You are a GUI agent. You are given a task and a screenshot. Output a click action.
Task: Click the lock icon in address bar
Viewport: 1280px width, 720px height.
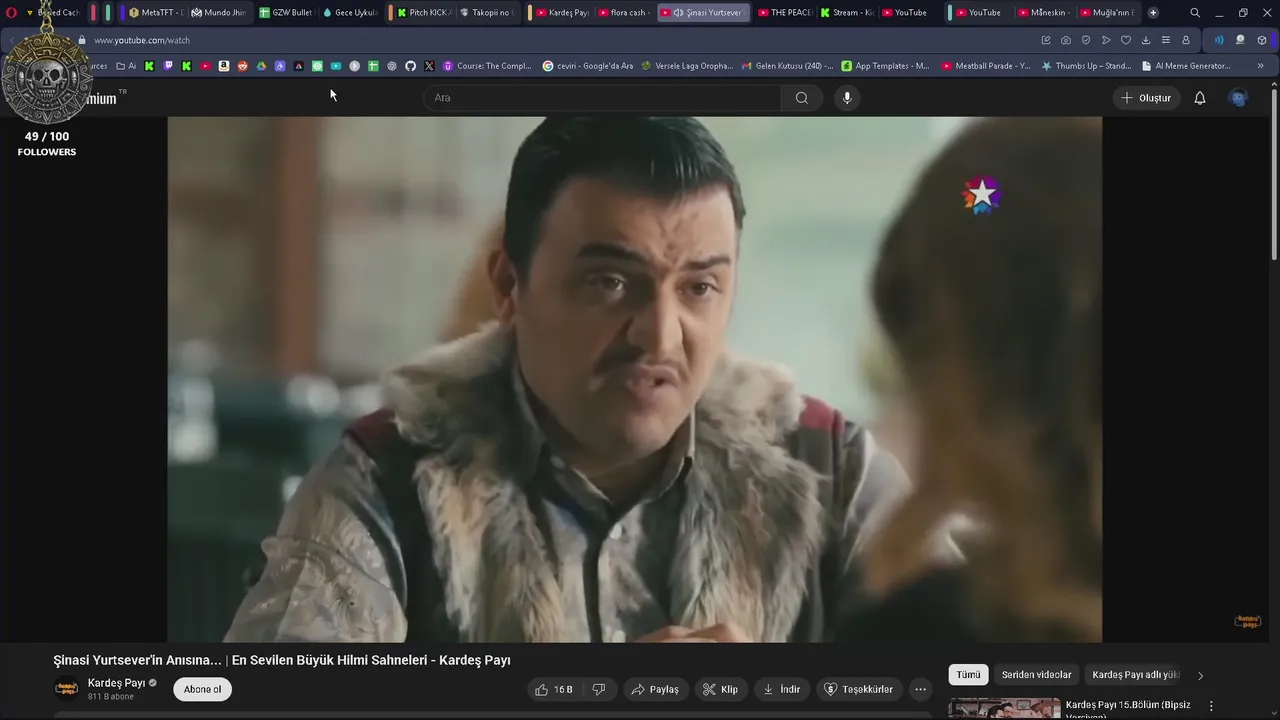tap(82, 40)
